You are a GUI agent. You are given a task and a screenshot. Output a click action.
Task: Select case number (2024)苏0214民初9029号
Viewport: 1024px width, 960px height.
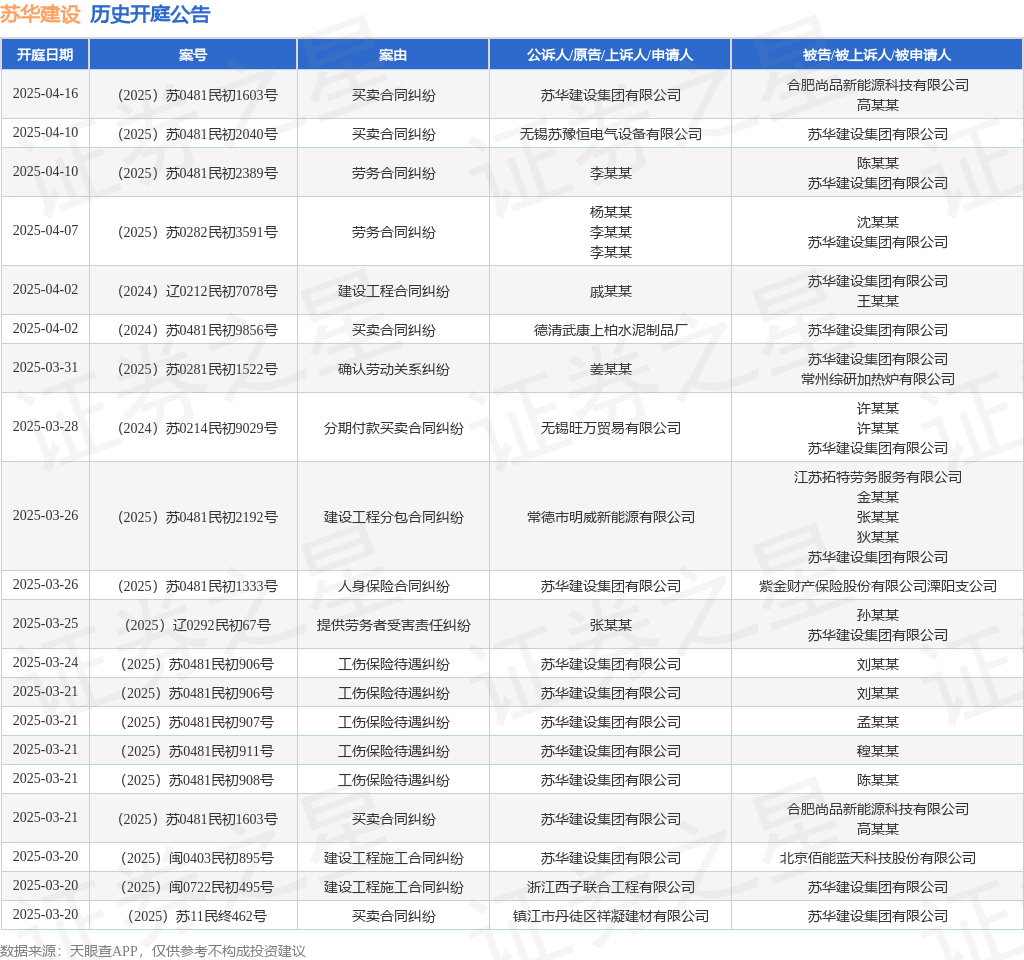tap(197, 428)
